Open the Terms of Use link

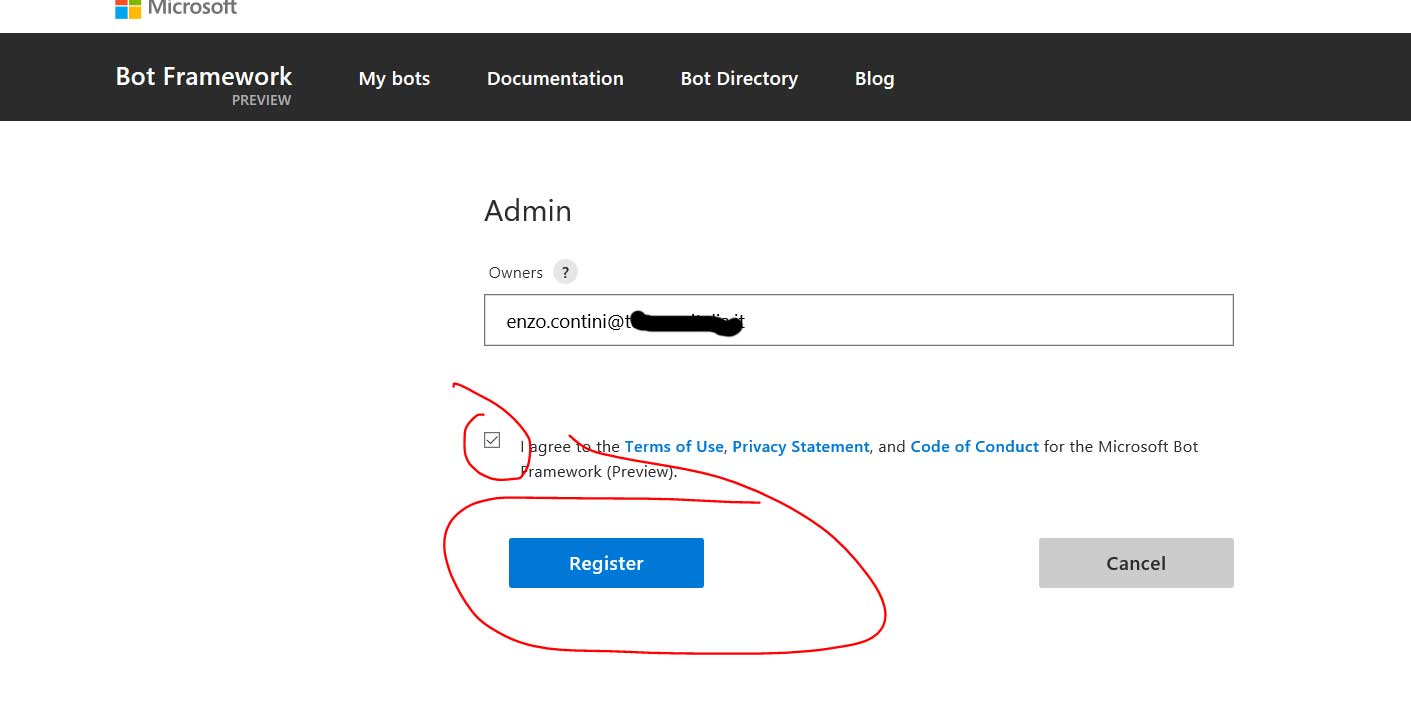point(673,446)
